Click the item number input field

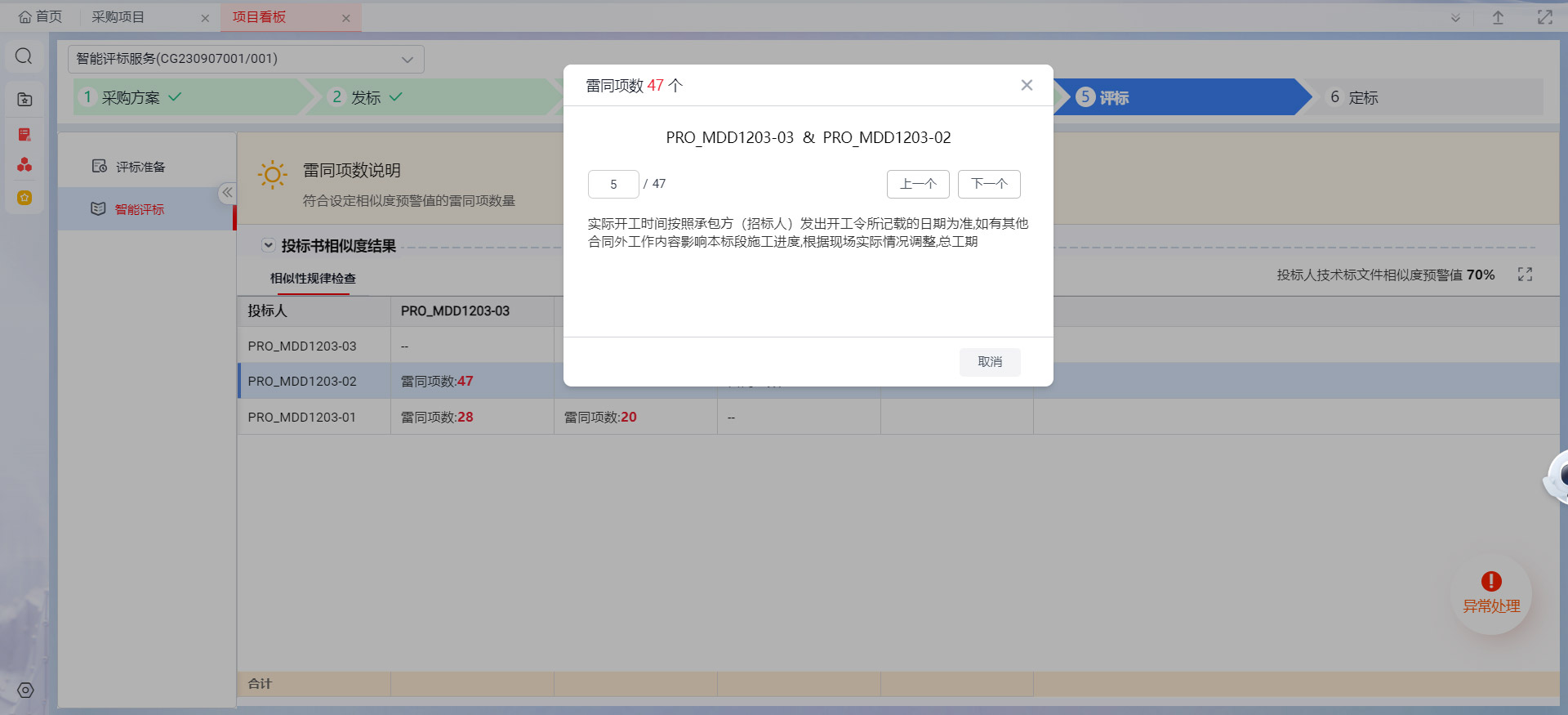[612, 184]
